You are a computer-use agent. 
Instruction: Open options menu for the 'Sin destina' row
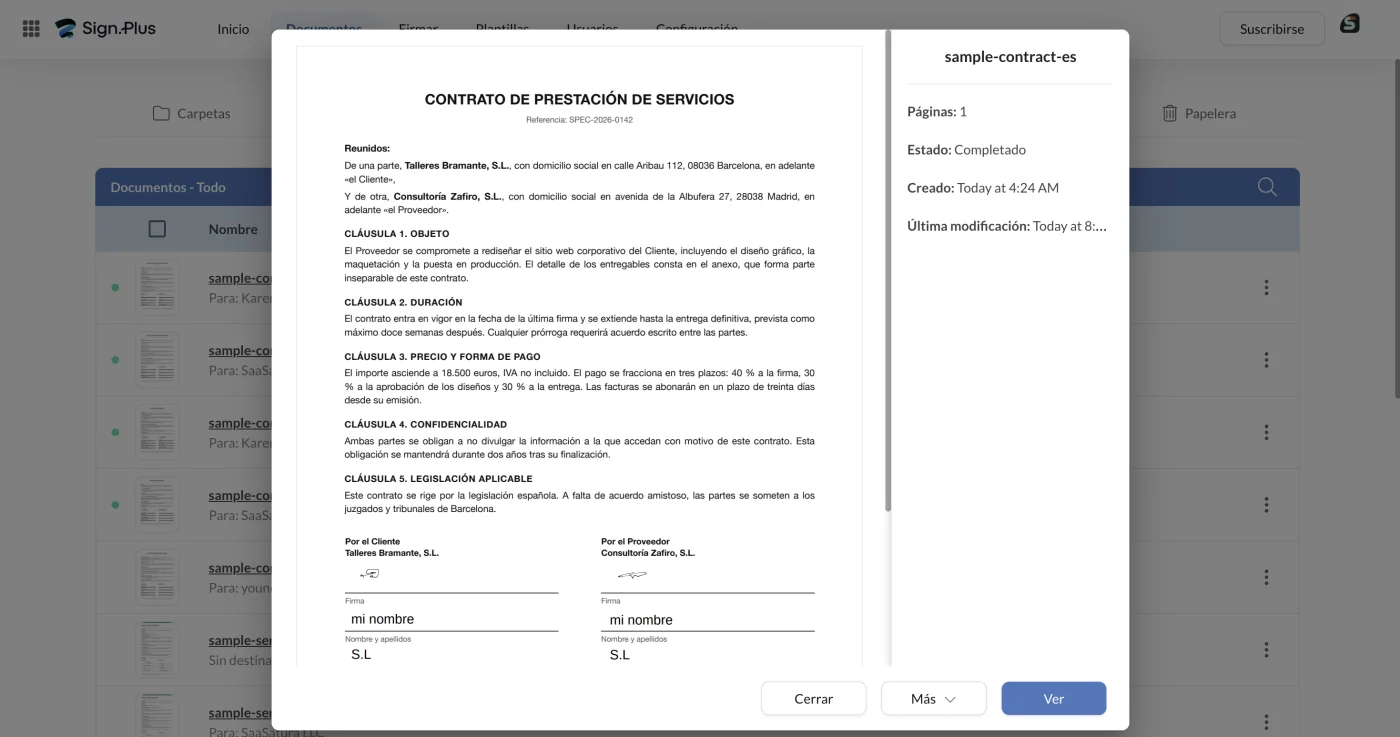point(1266,650)
